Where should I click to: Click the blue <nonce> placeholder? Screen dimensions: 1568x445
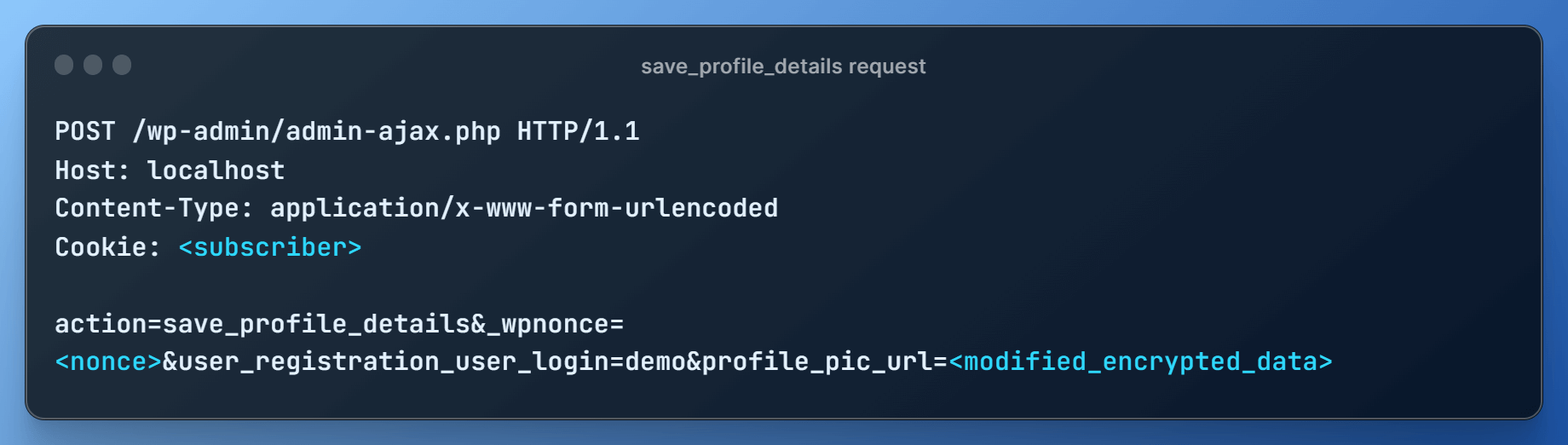click(x=108, y=361)
